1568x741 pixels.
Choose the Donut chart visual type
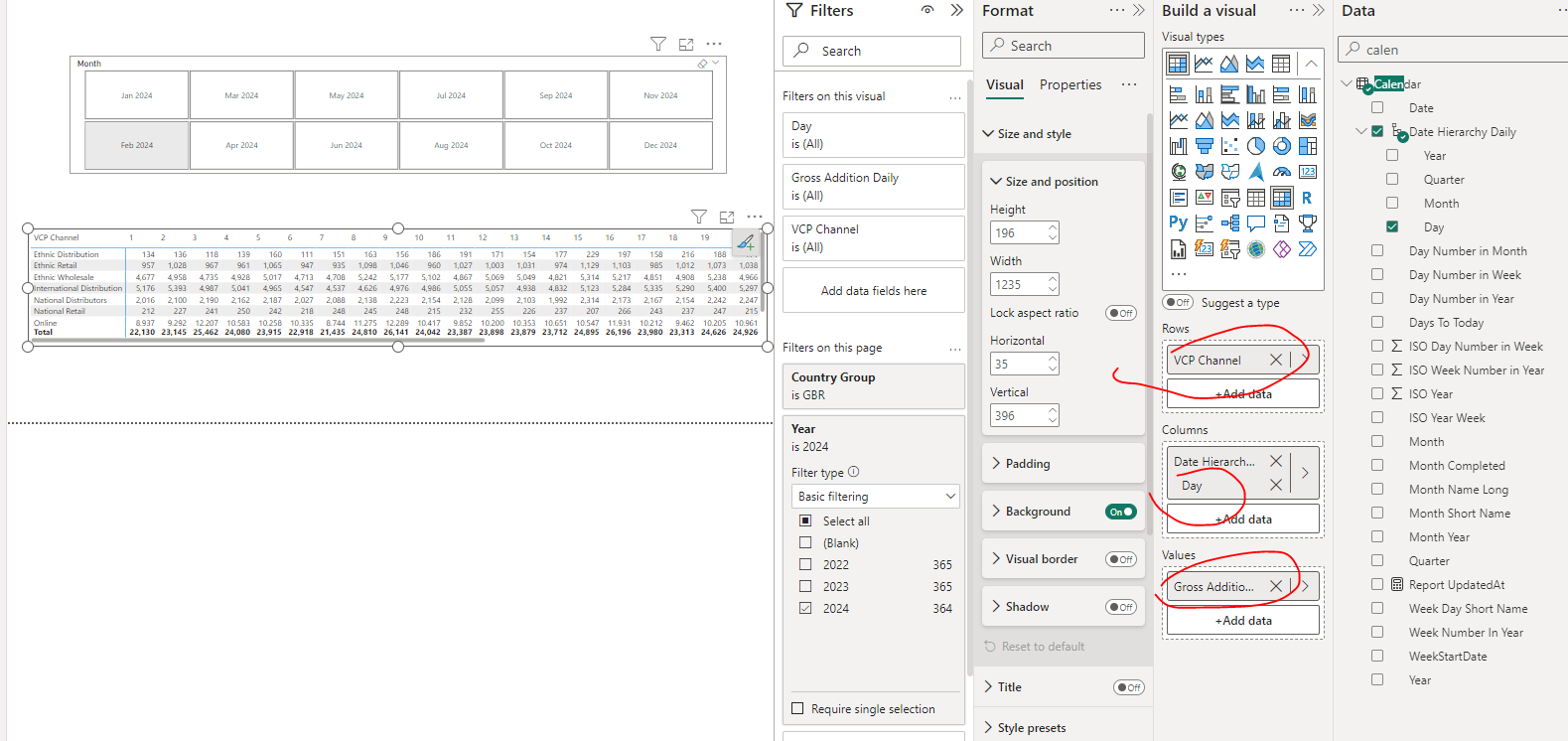tap(1282, 146)
